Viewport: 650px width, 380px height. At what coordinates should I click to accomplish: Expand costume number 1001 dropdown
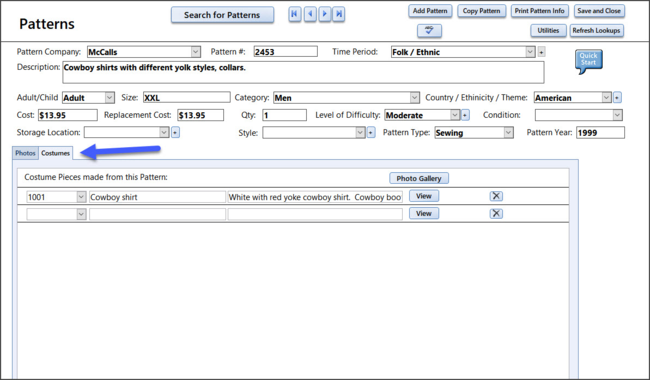click(81, 197)
